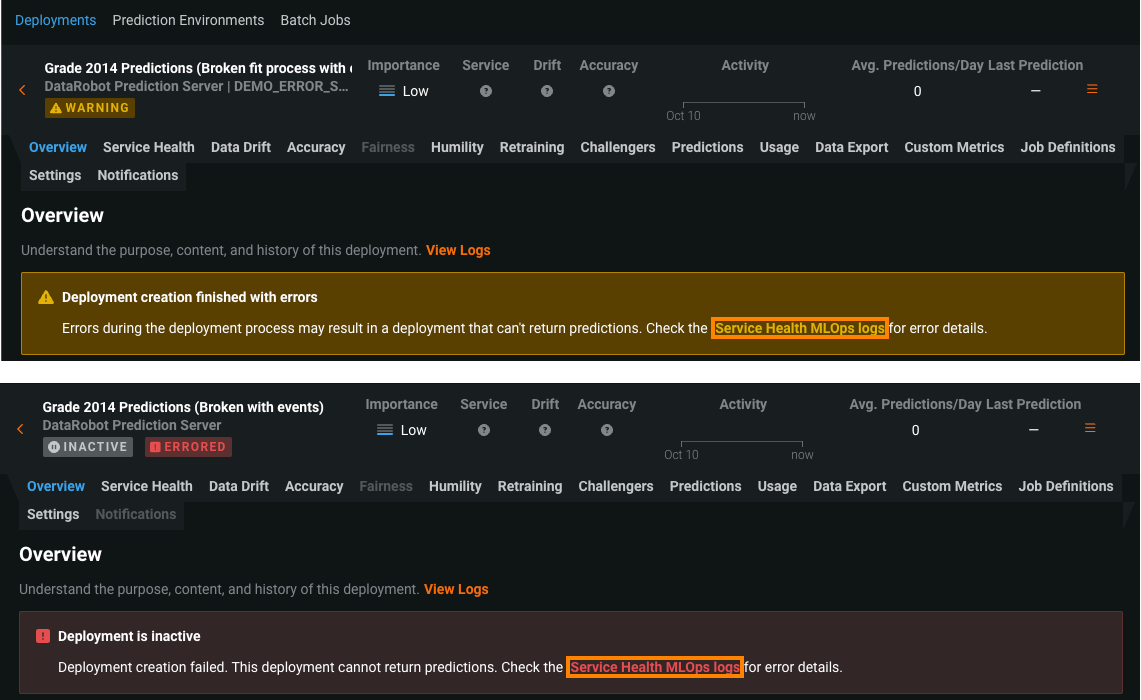Open actions menu icon for WARNING deployment

click(x=1092, y=89)
